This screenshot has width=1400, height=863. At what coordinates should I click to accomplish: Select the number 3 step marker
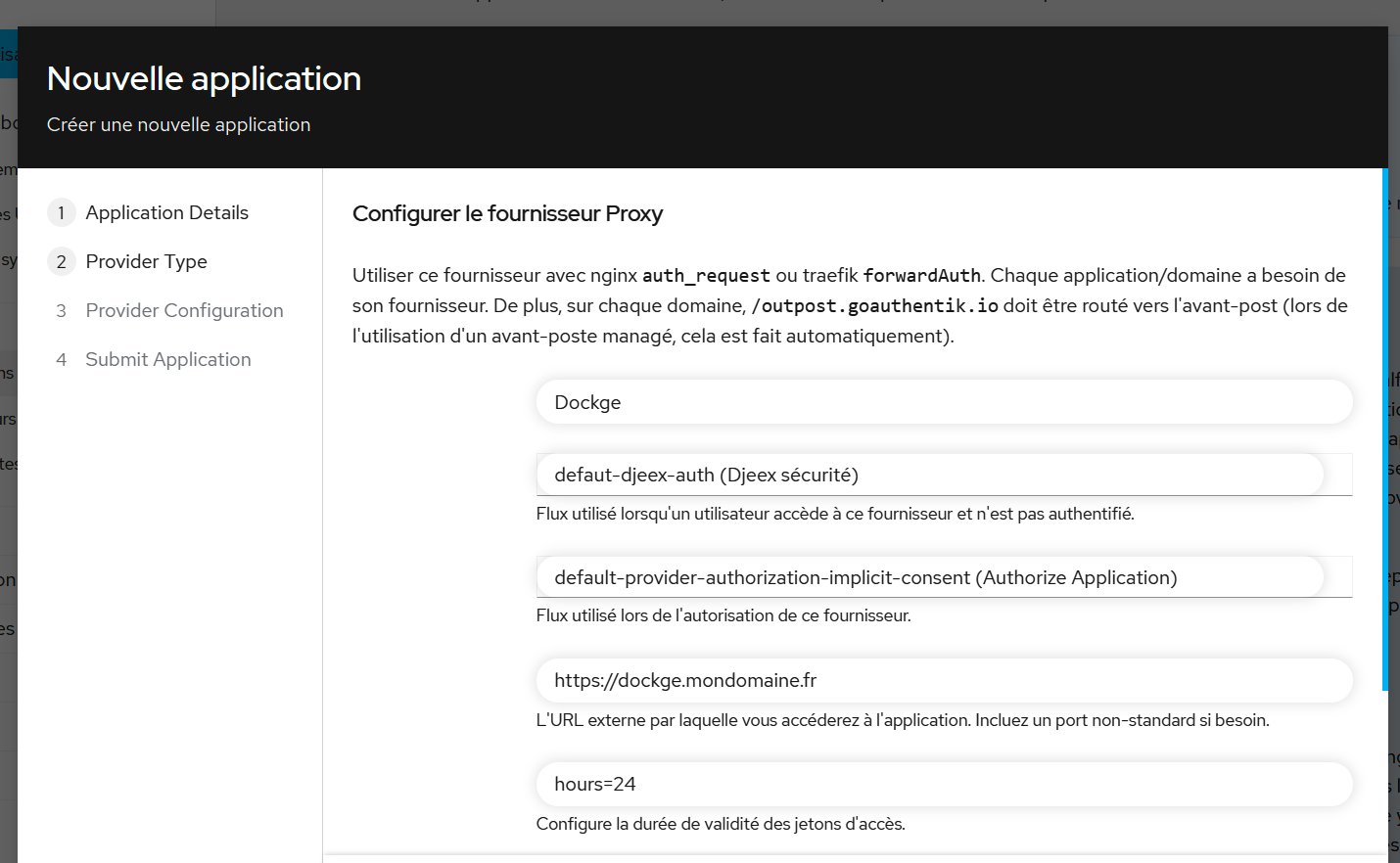(62, 310)
